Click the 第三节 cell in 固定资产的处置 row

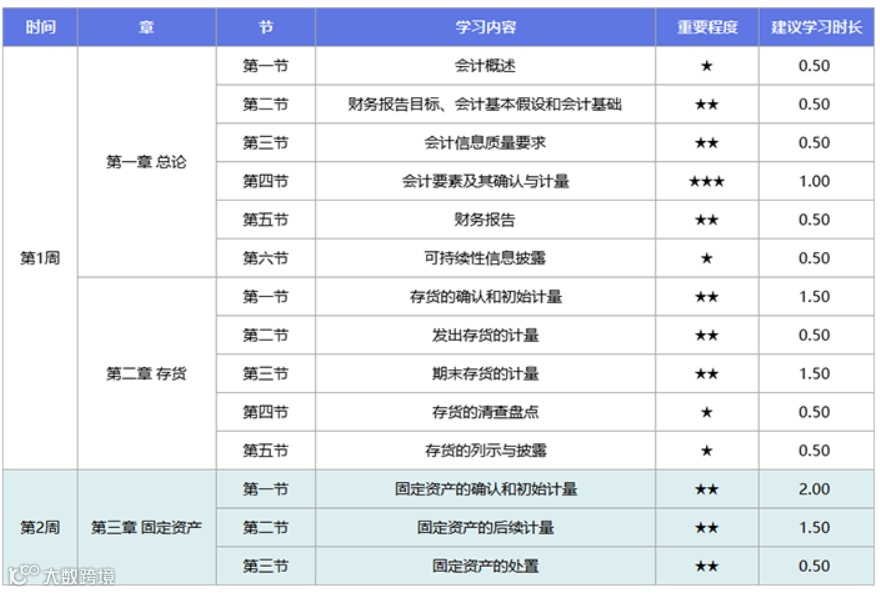coord(265,566)
